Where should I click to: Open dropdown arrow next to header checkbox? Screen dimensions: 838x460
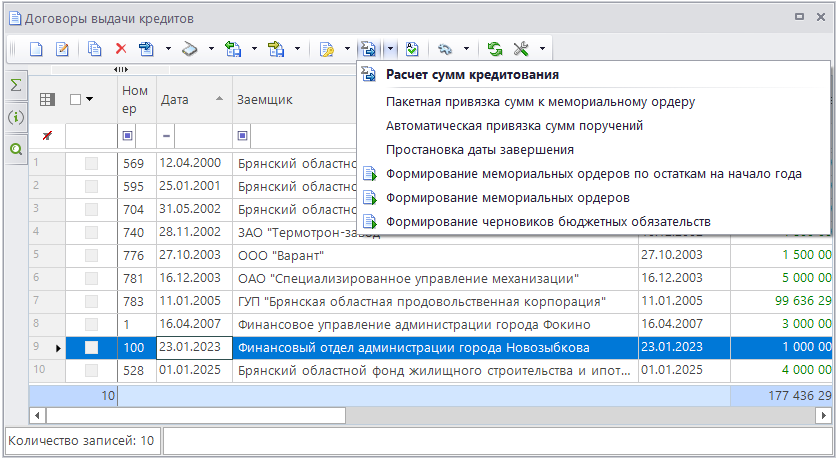90,99
